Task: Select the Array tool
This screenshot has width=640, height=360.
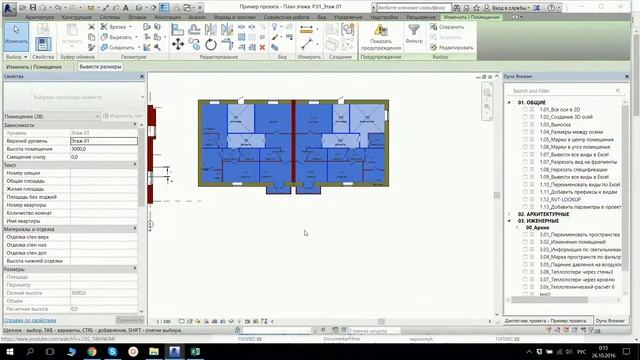Action: coord(242,37)
